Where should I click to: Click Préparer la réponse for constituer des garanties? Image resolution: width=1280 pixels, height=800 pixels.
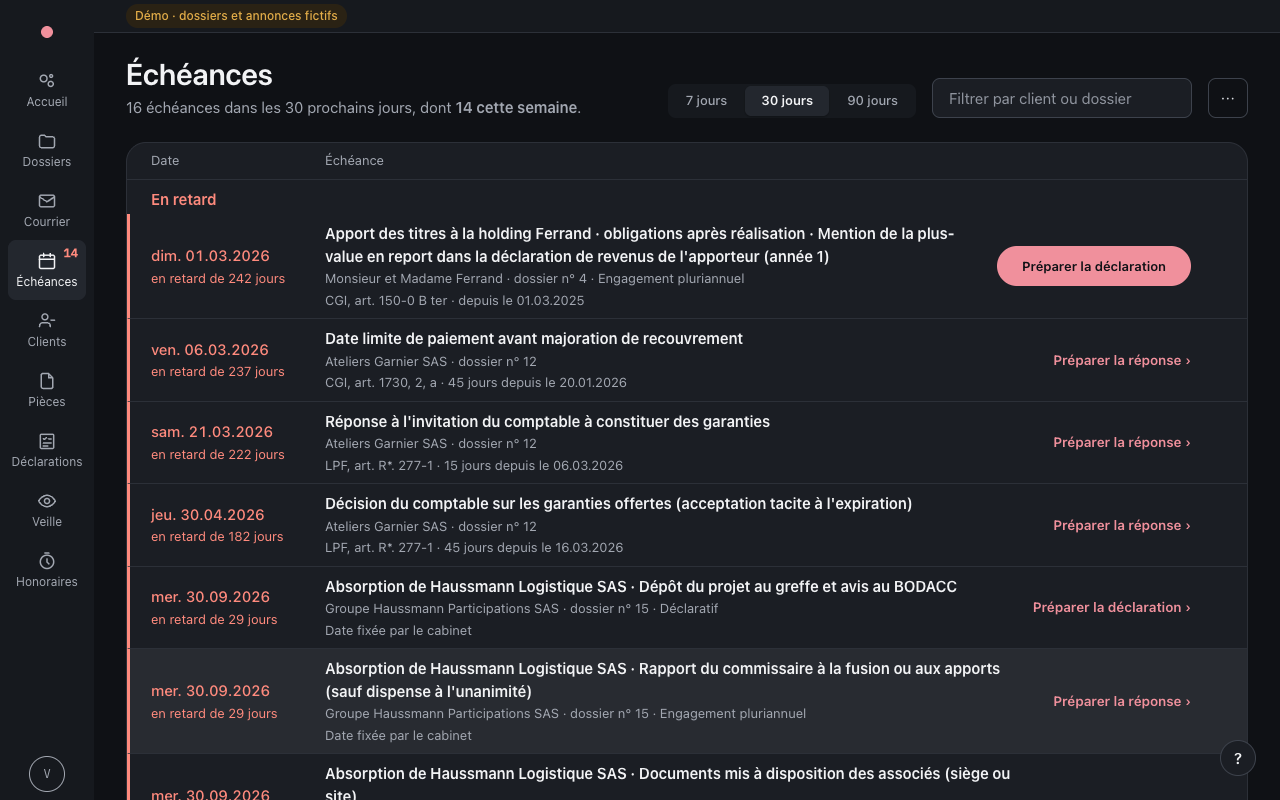coord(1121,442)
